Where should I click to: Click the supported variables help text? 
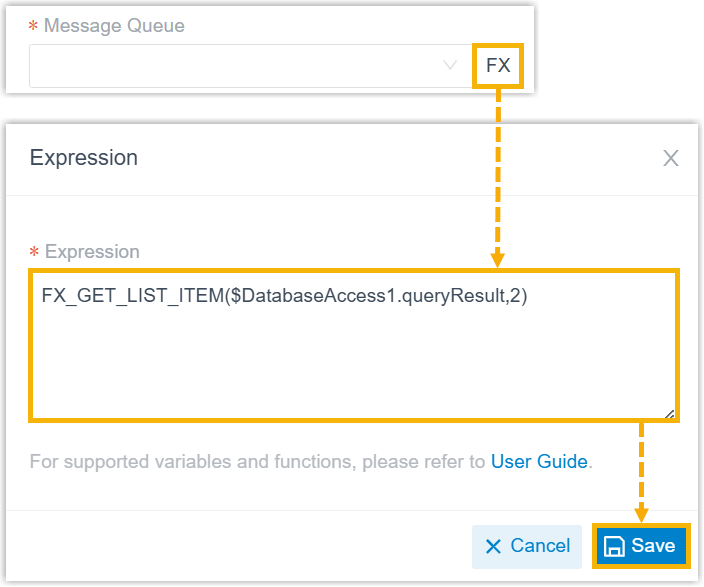coord(257,461)
